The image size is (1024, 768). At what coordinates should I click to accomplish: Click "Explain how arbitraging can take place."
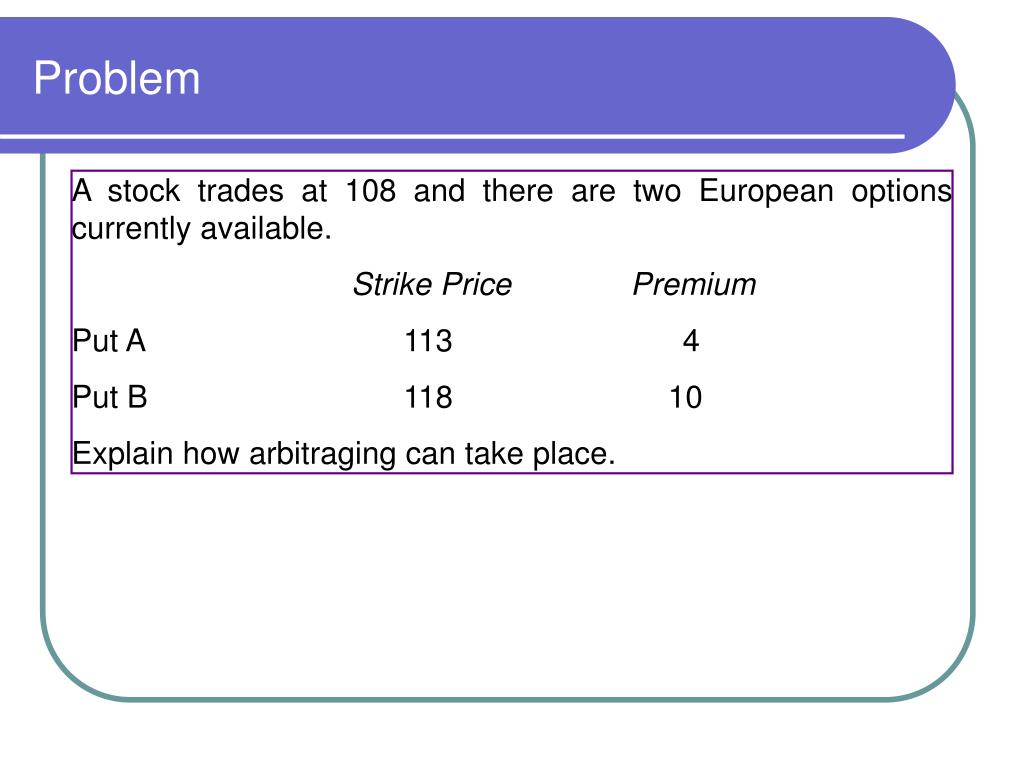(x=344, y=454)
